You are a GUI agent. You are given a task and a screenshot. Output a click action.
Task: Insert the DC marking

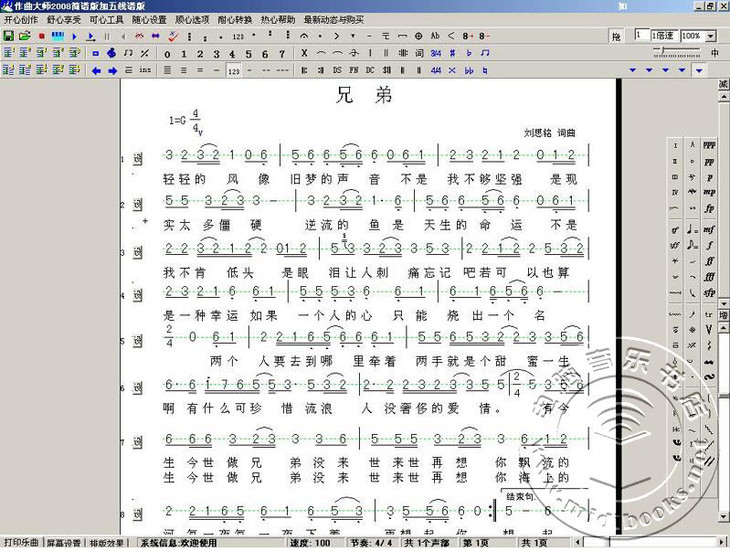click(370, 70)
